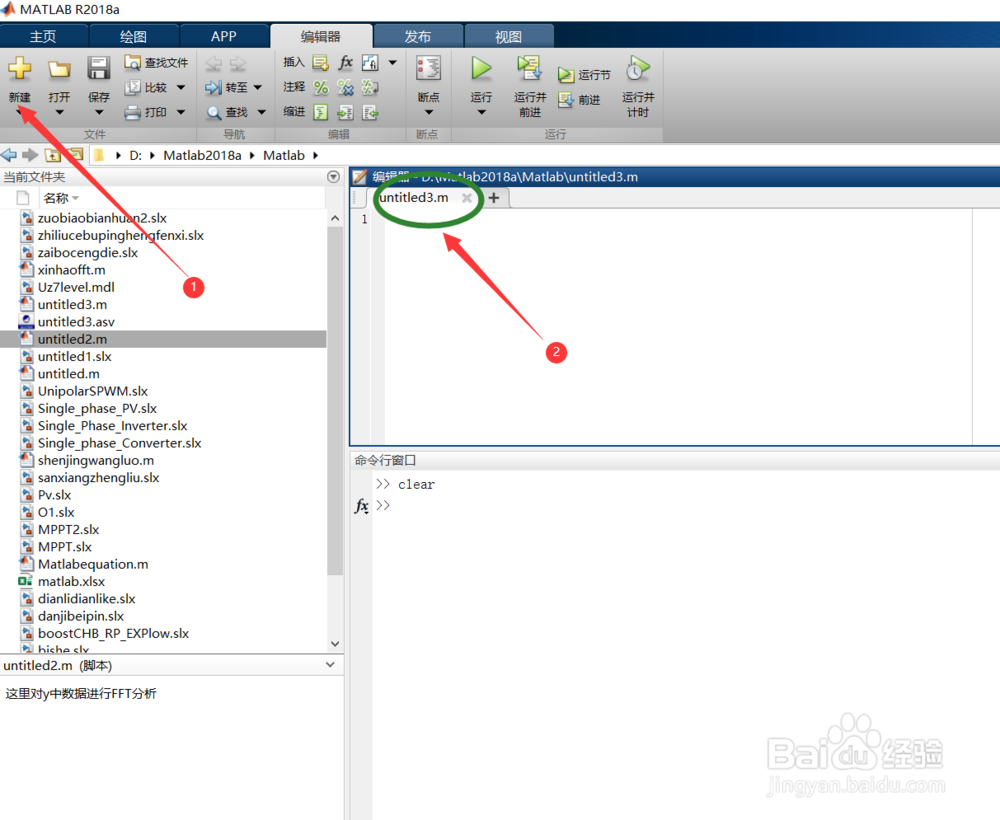The image size is (1000, 820).
Task: Click Run and Time (运行并计时) icon
Action: 638,68
